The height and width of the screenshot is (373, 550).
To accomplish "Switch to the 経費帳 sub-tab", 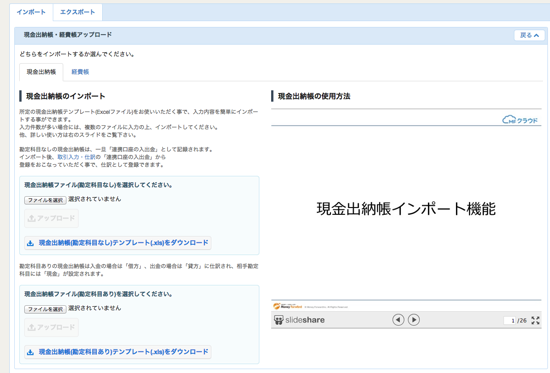I will point(80,72).
